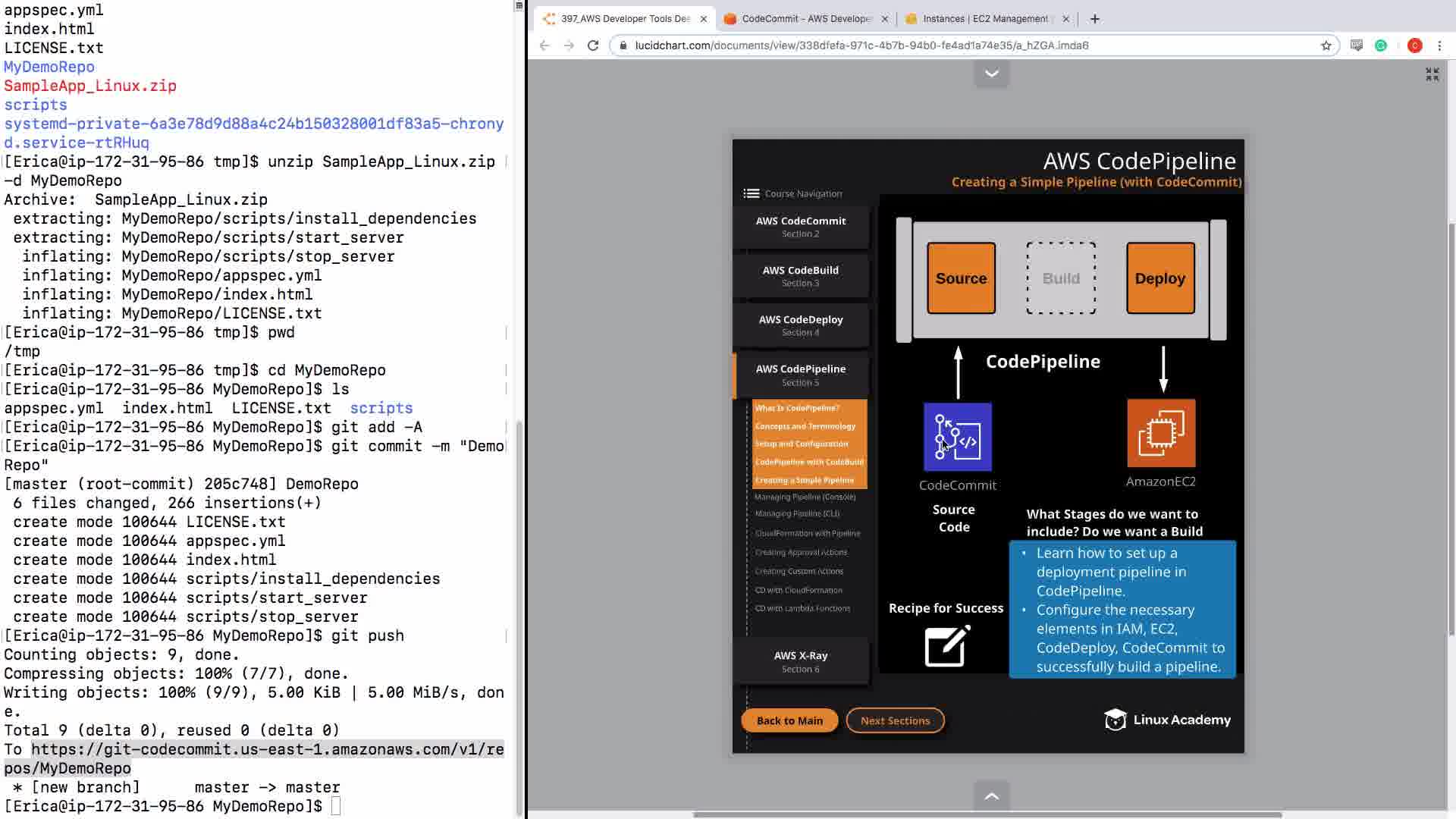Bookmark this page with the star icon
Image resolution: width=1456 pixels, height=819 pixels.
1326,45
